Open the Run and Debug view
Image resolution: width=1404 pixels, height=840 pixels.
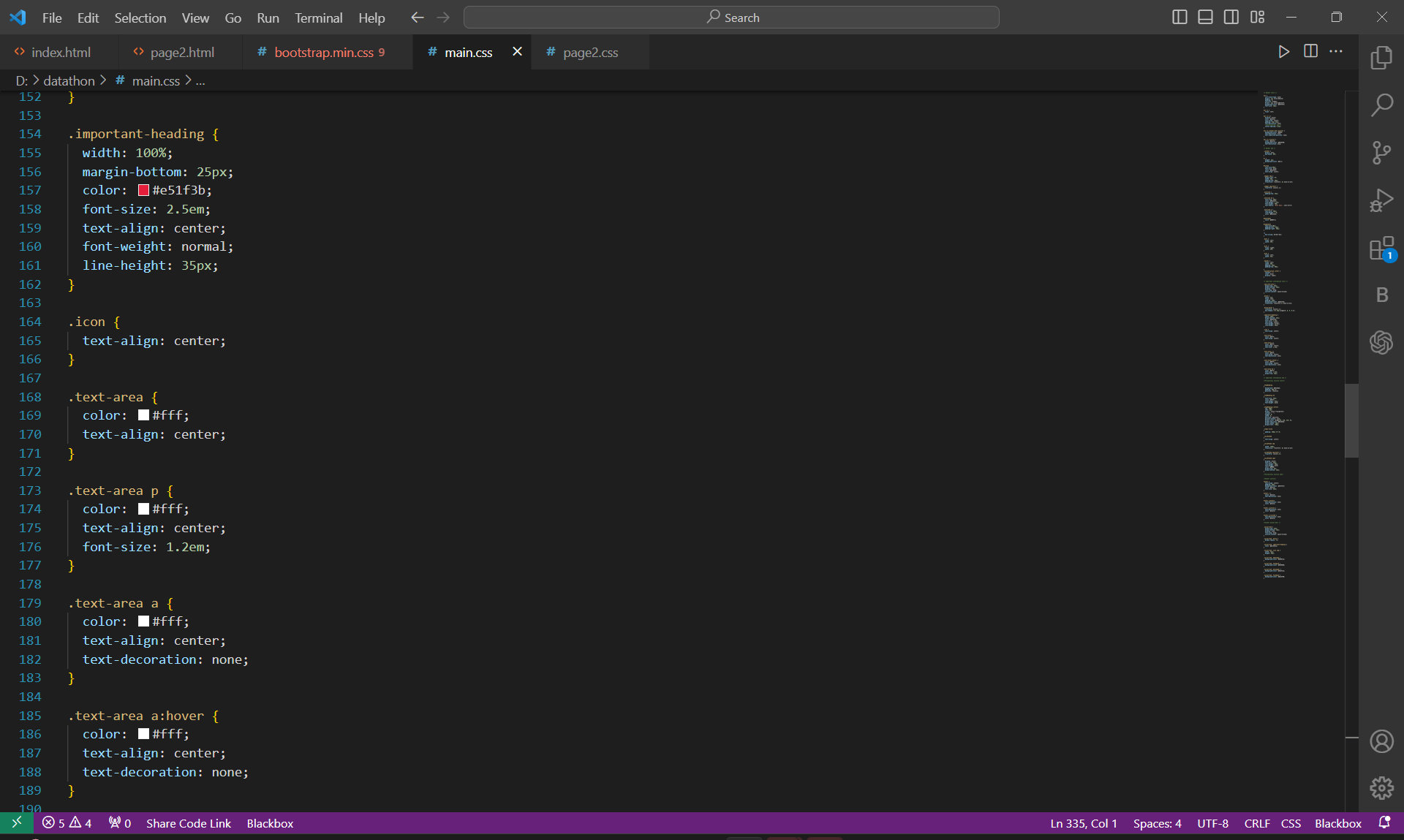(1381, 200)
